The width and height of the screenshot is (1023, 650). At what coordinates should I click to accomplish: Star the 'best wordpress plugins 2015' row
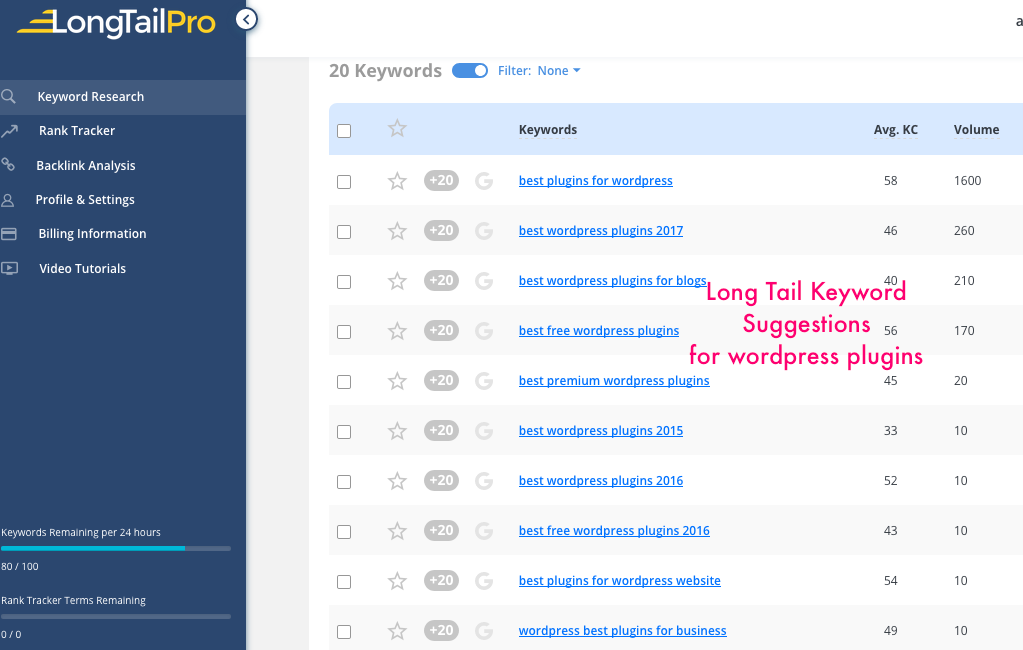click(397, 431)
